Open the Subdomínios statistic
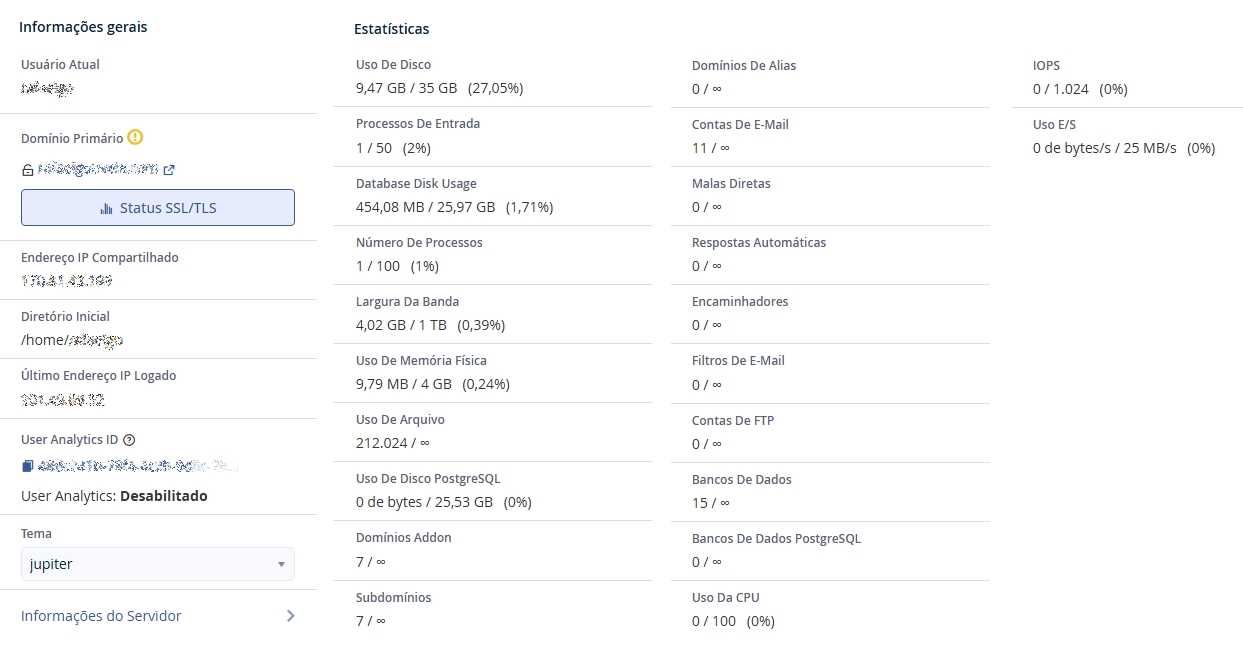The image size is (1243, 650). (393, 598)
